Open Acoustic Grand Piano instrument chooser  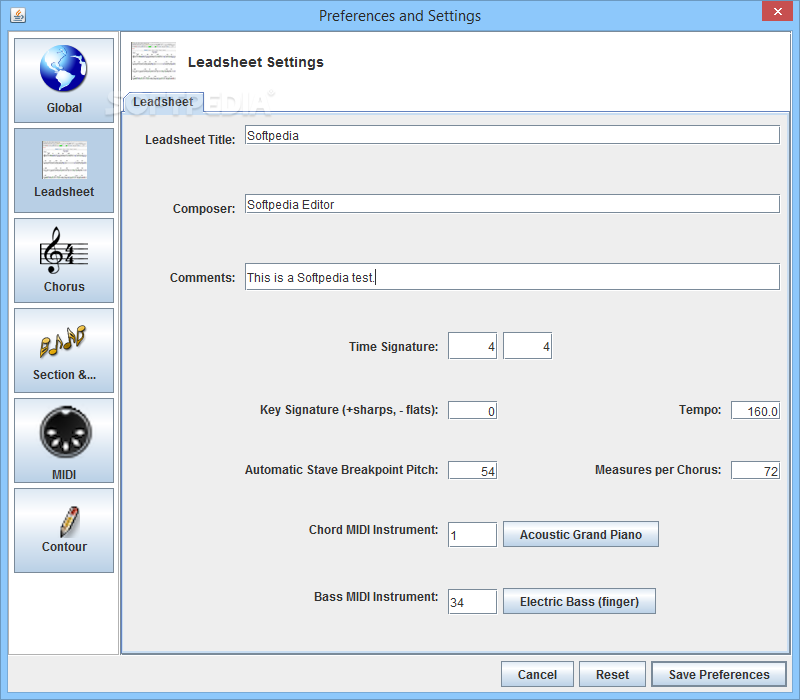[581, 534]
